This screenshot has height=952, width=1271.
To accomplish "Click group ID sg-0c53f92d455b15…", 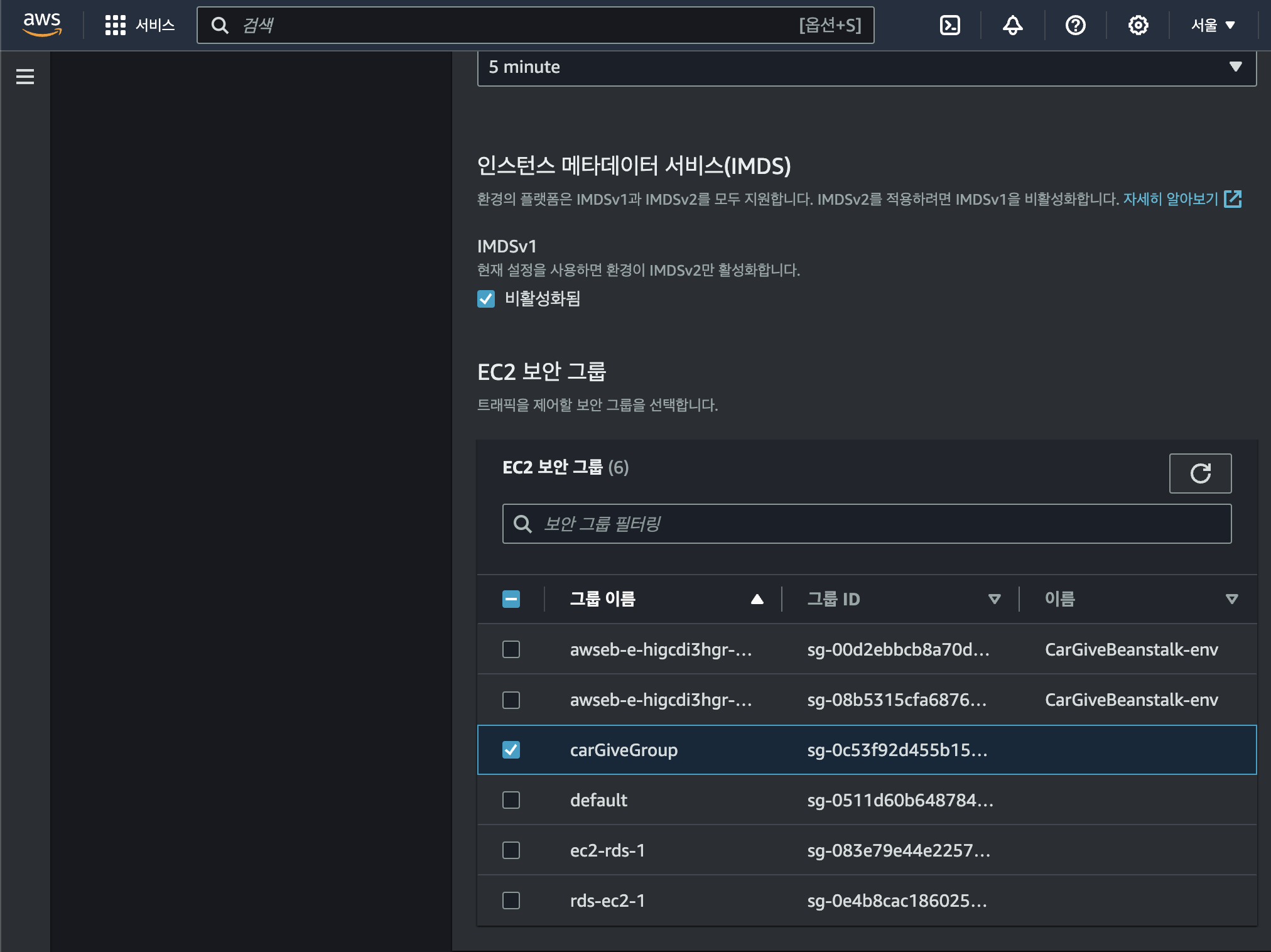I will tap(897, 750).
